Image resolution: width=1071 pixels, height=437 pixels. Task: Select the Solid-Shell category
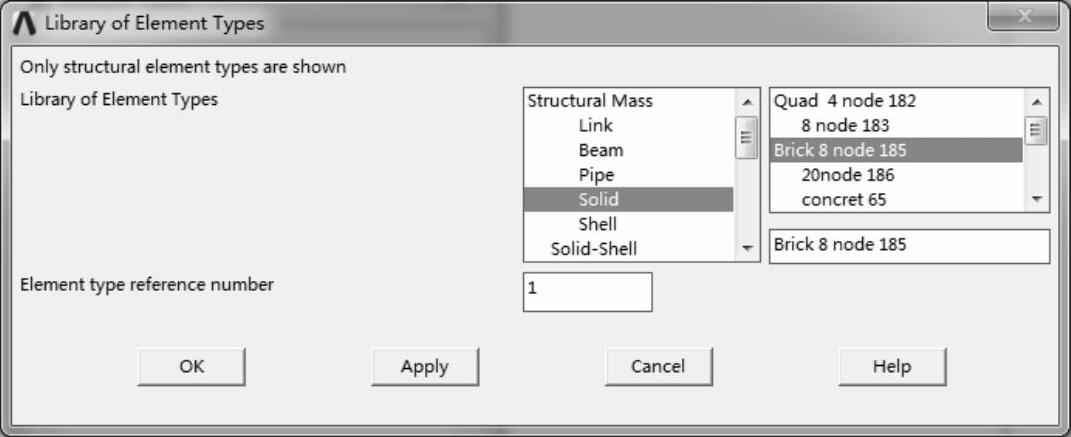[594, 249]
